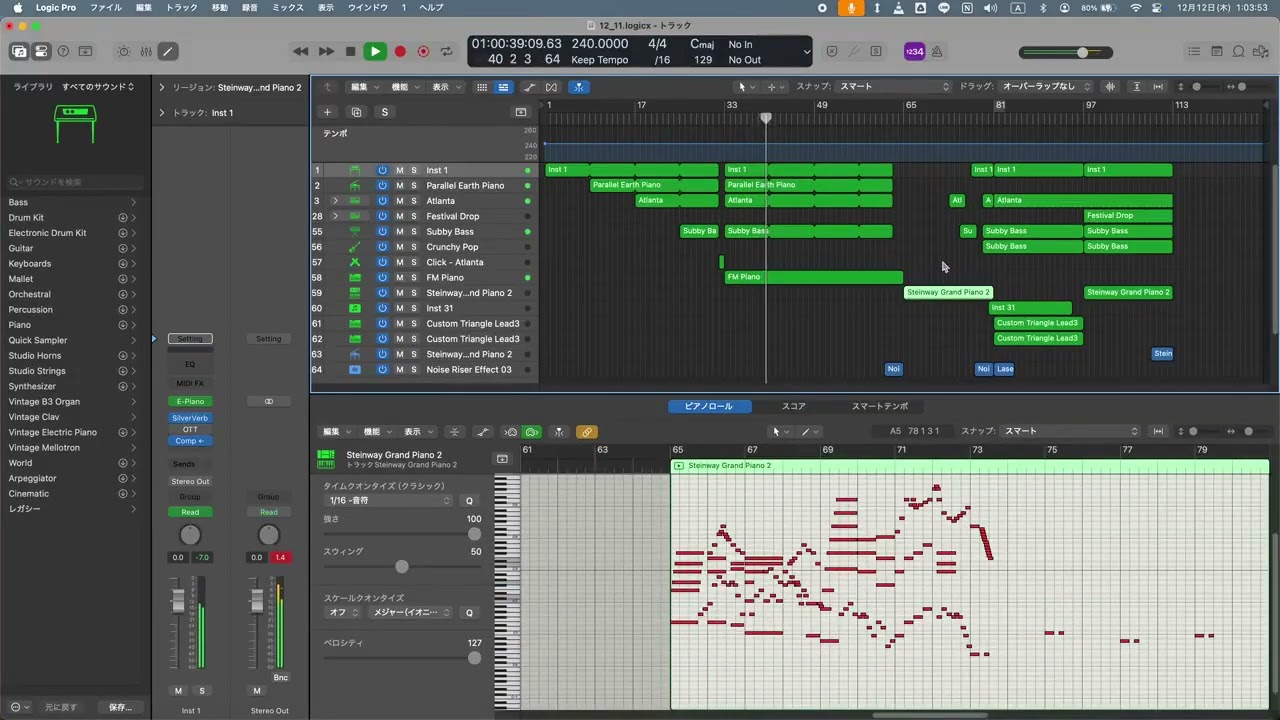Expand the リージョン inspector section

coord(162,87)
